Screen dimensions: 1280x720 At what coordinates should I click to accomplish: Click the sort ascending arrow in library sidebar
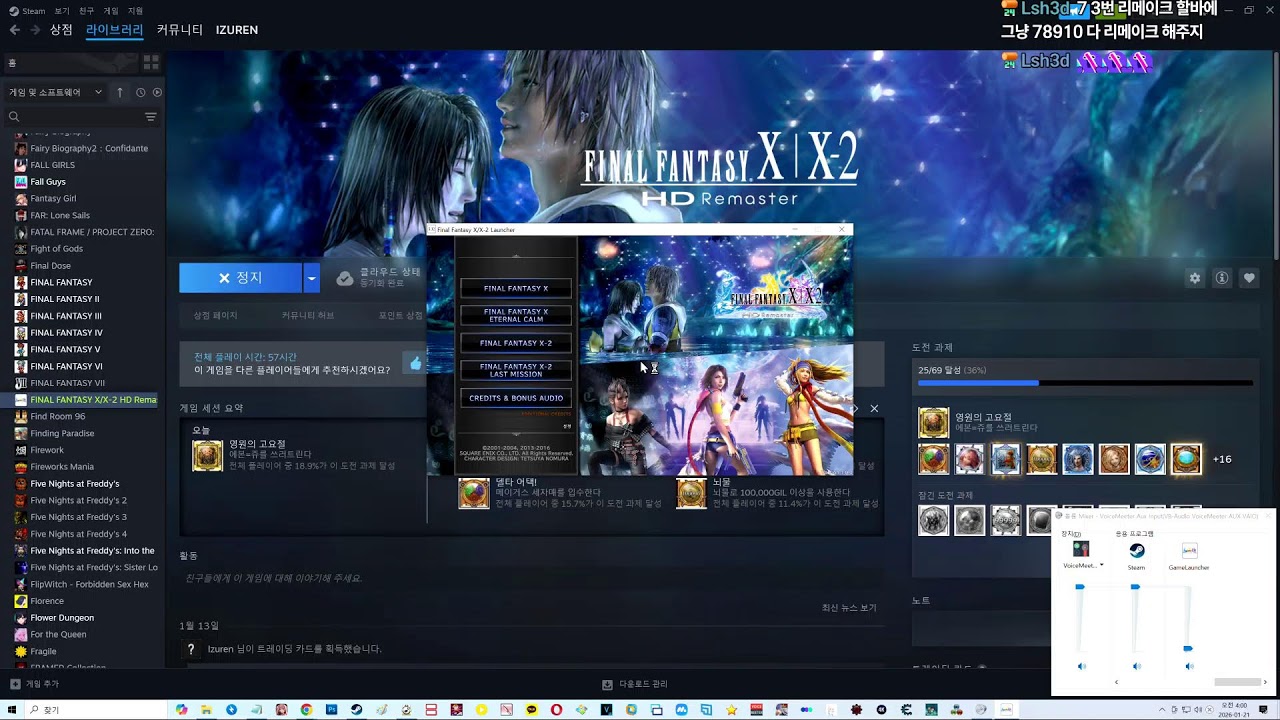(x=120, y=92)
